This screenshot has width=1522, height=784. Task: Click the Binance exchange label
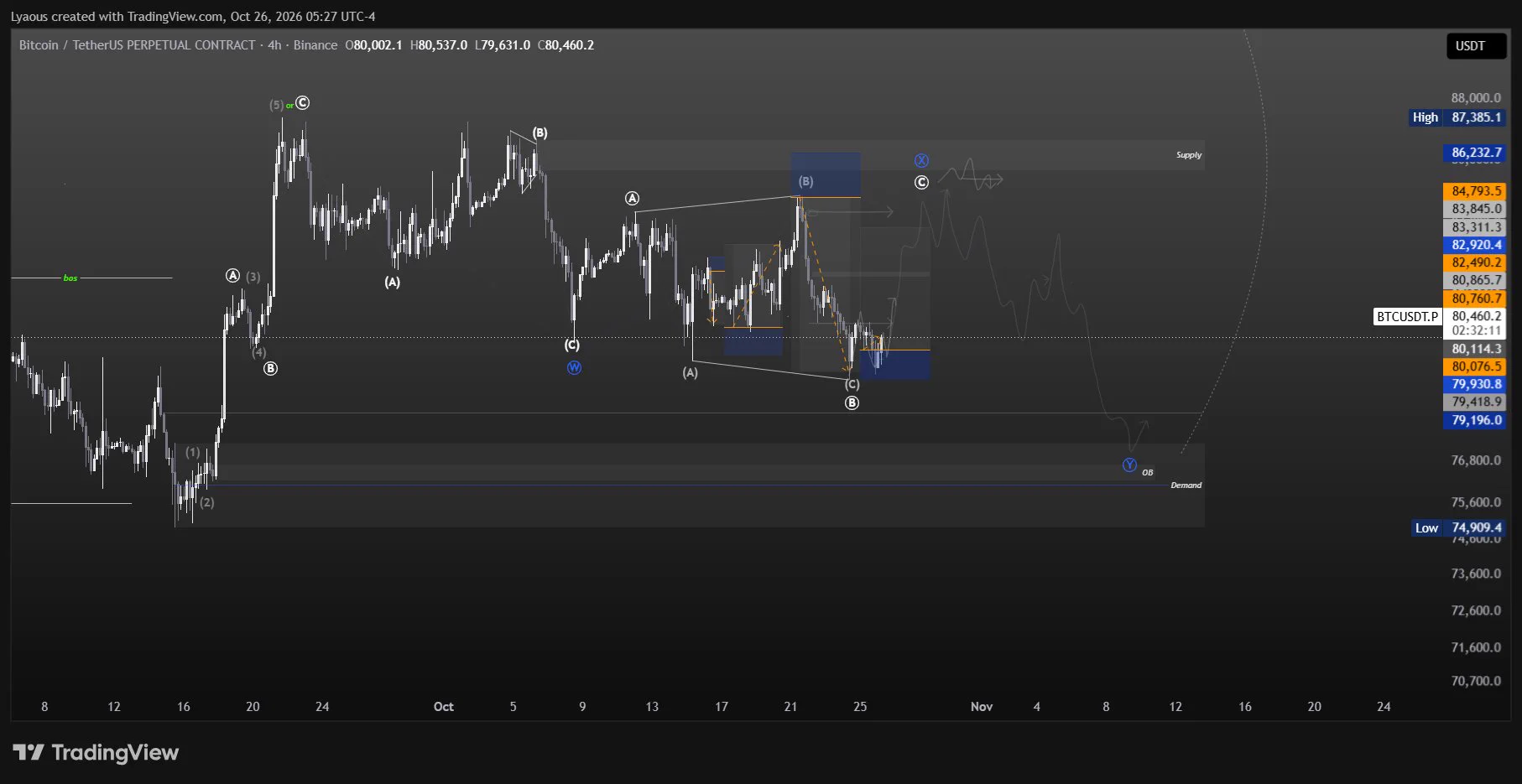(315, 45)
